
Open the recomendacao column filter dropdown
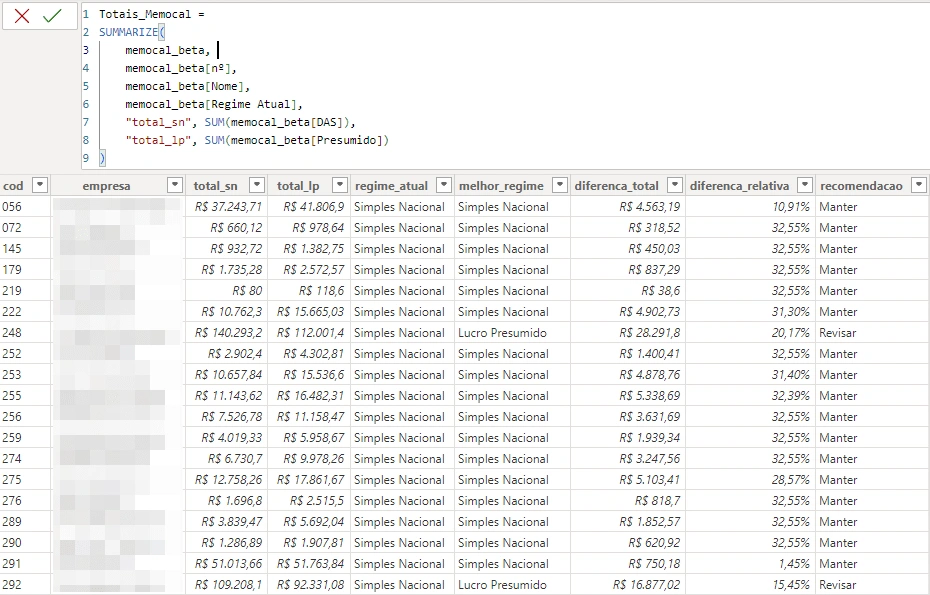[918, 185]
